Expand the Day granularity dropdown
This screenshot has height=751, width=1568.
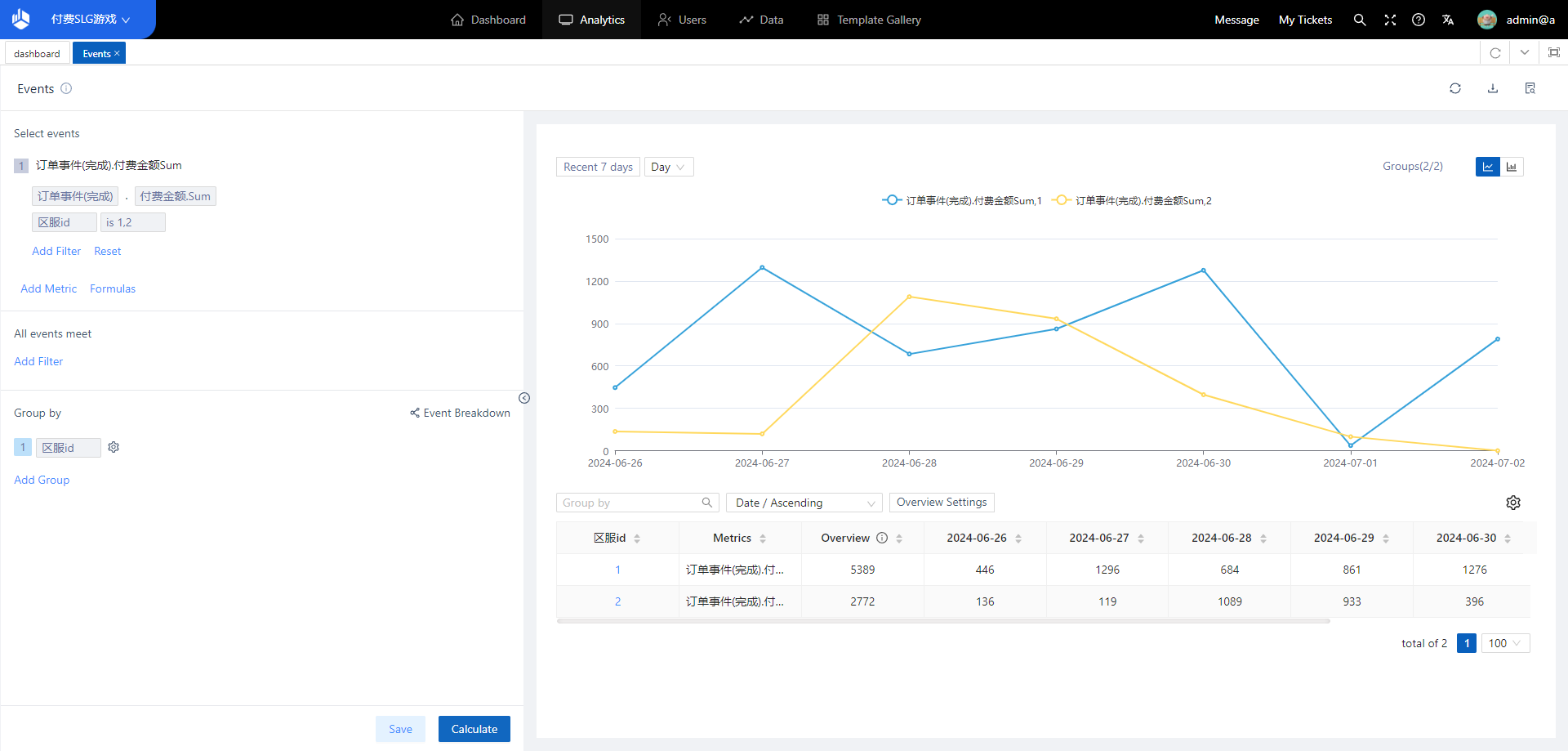pos(668,167)
